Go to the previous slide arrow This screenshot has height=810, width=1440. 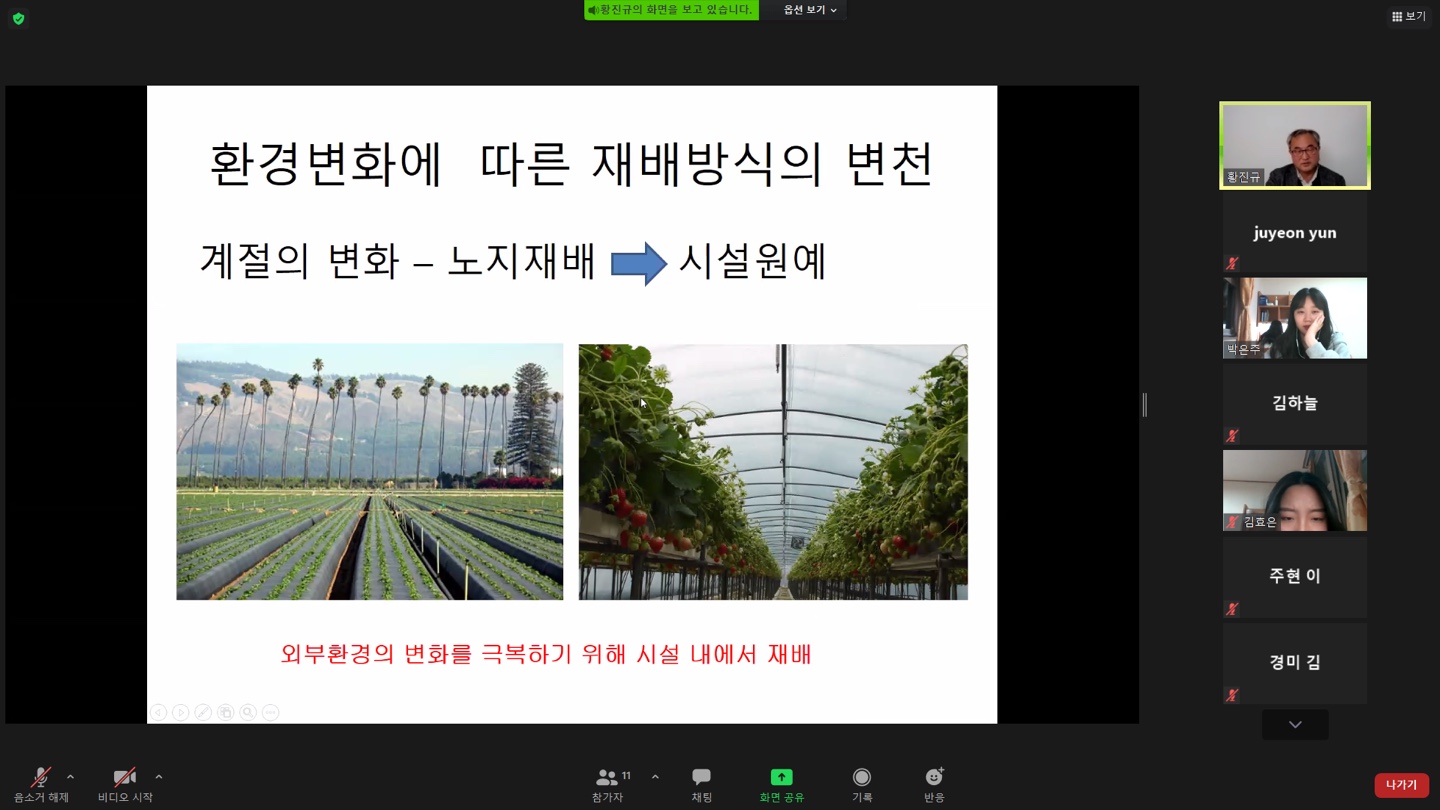158,712
